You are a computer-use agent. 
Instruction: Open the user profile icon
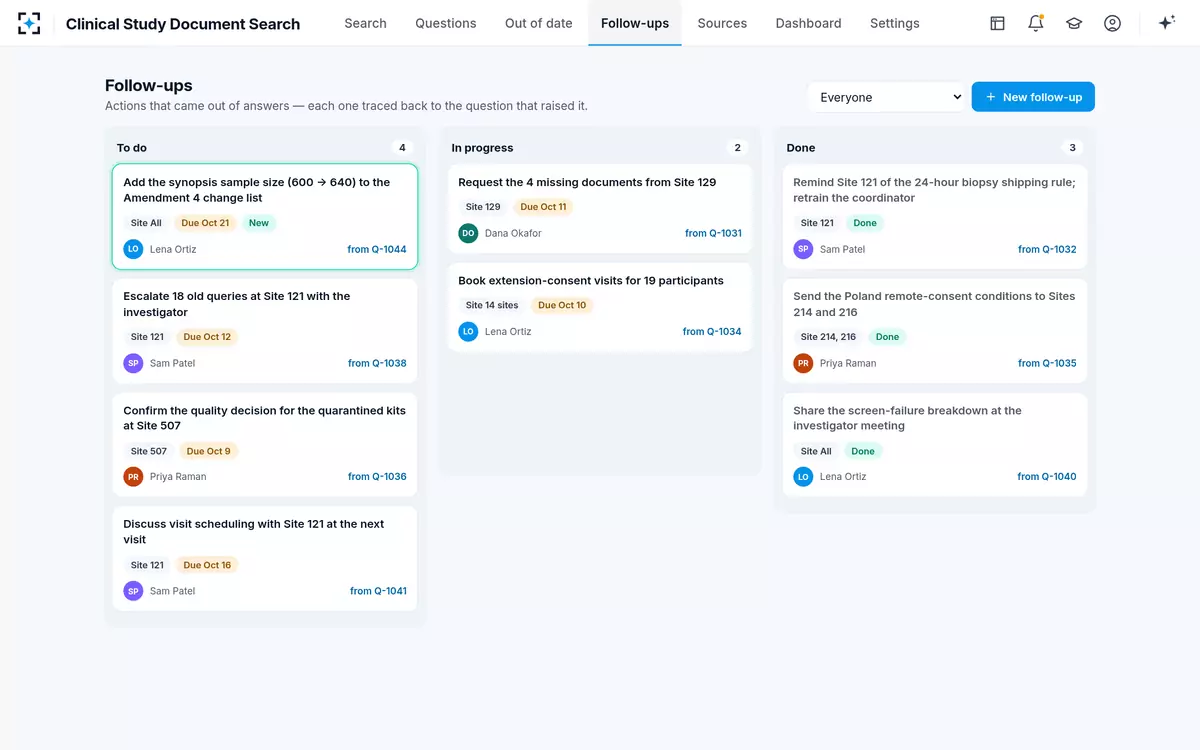coord(1112,23)
